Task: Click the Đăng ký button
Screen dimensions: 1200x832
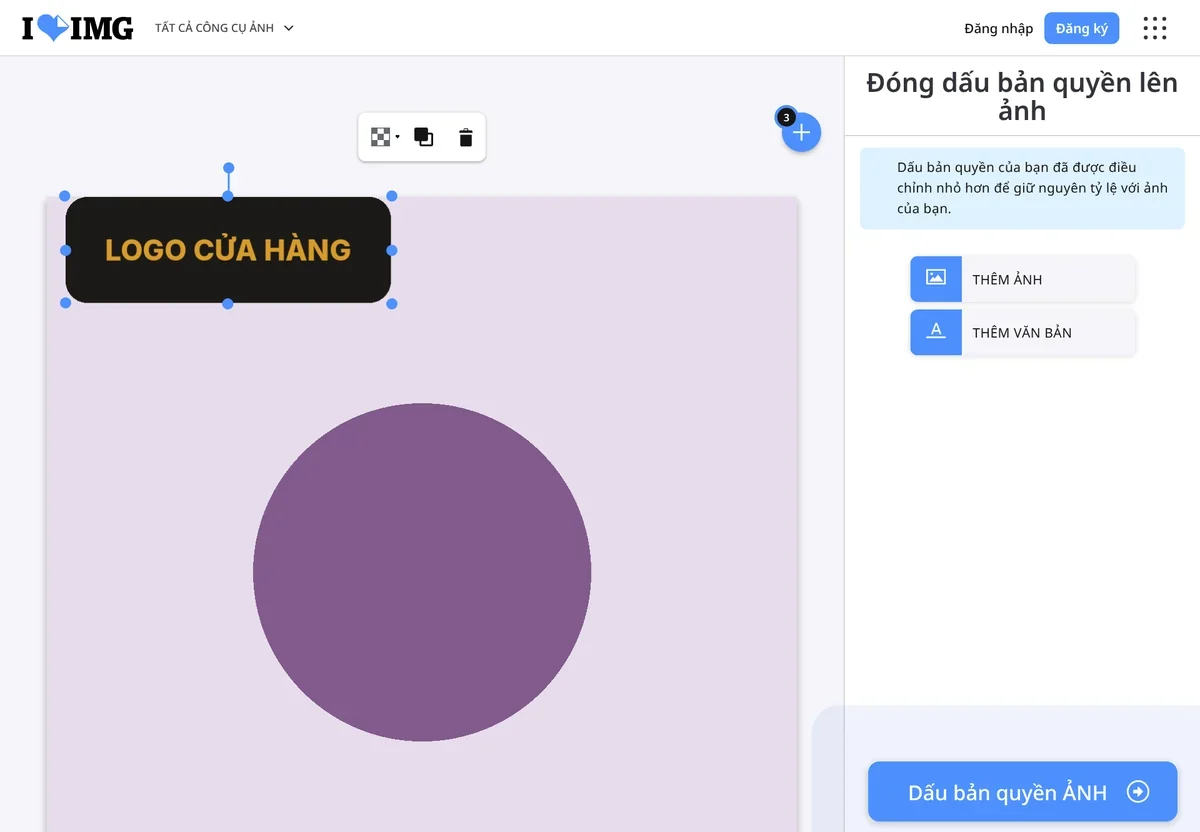Action: pyautogui.click(x=1081, y=28)
